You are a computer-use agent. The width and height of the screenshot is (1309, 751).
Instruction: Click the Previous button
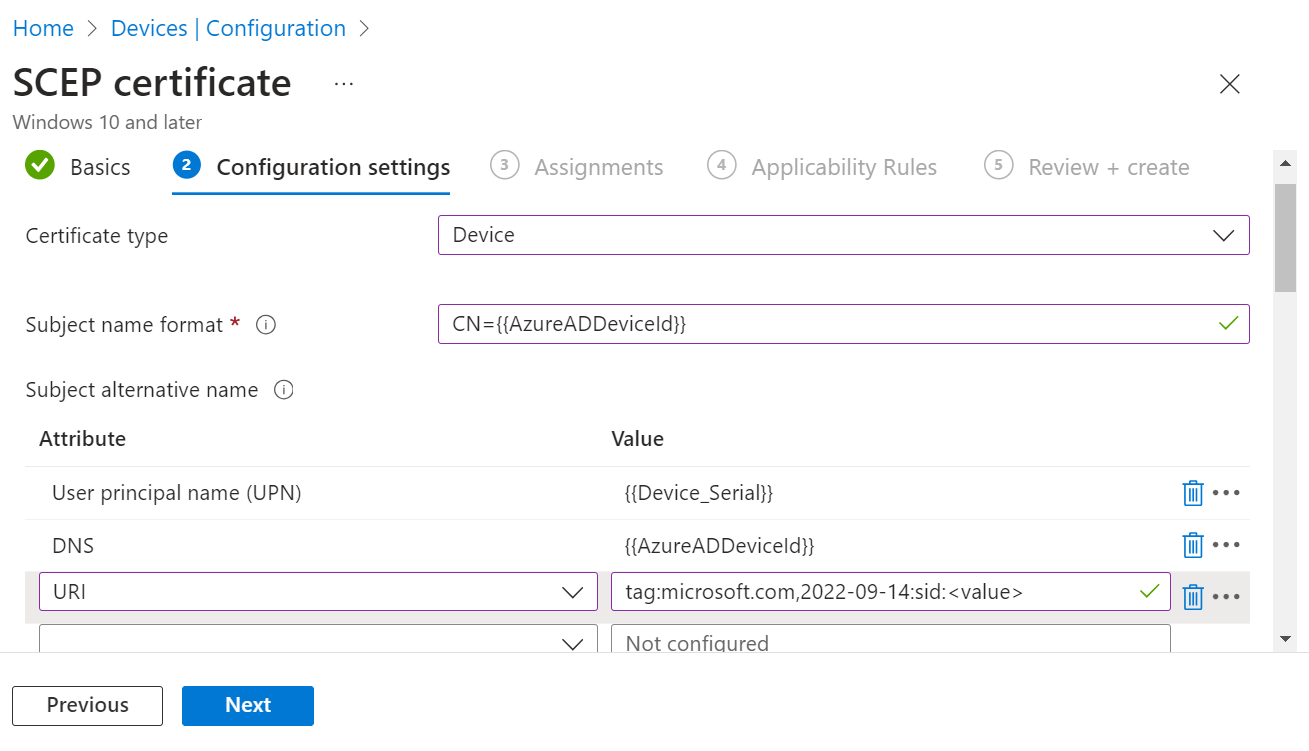(87, 705)
